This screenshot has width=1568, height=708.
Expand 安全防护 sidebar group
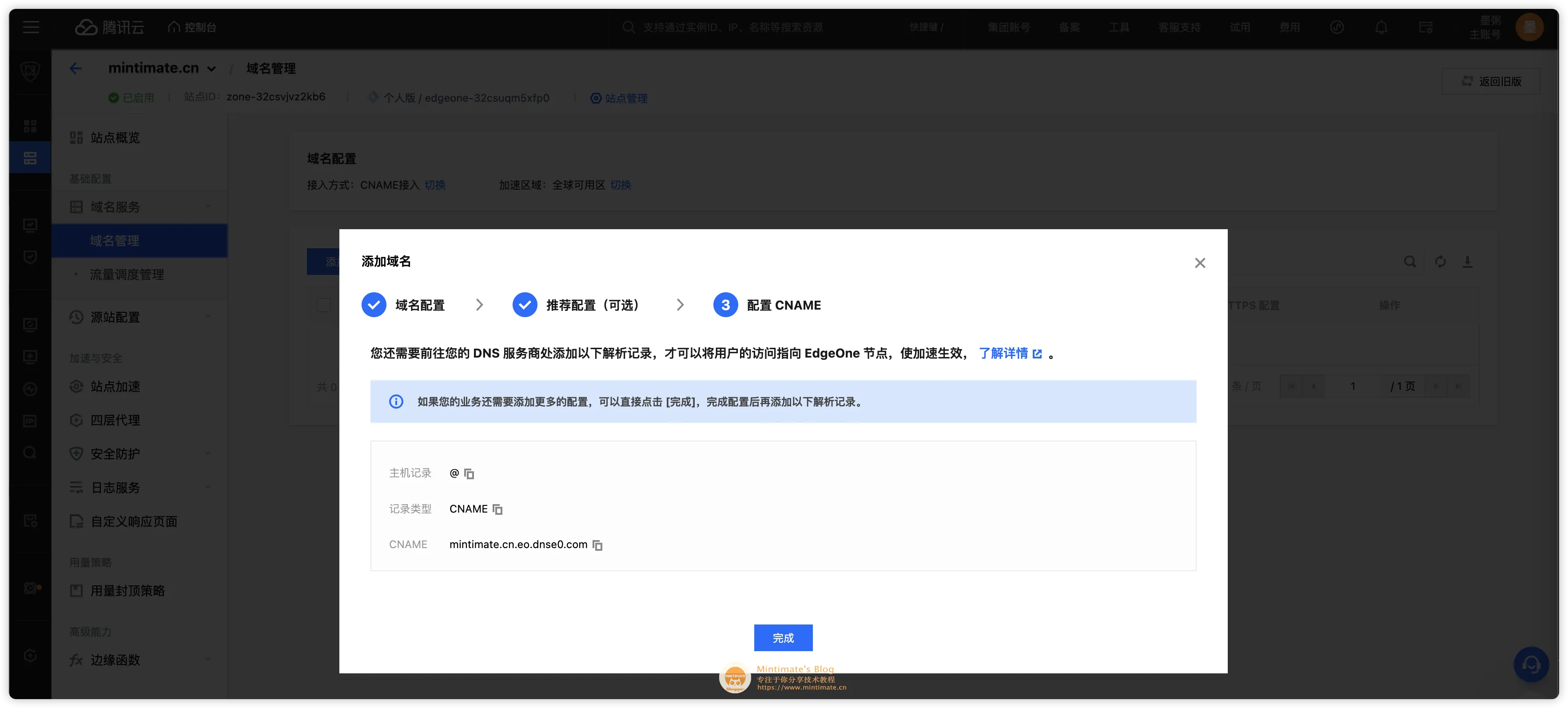click(x=140, y=453)
